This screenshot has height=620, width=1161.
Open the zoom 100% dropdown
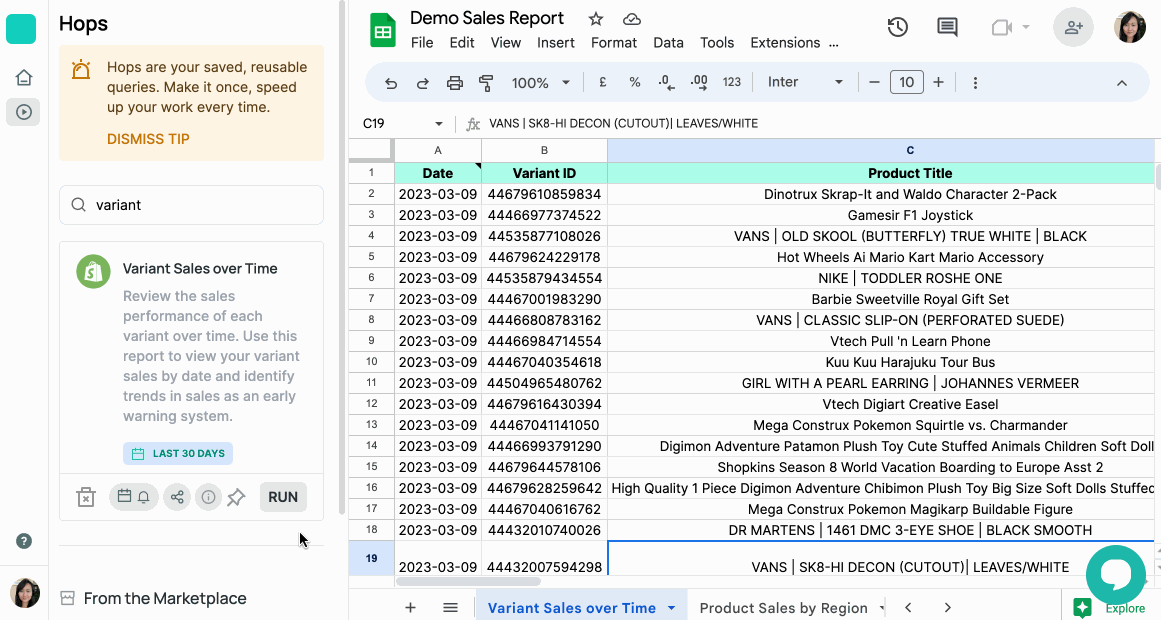pyautogui.click(x=541, y=83)
